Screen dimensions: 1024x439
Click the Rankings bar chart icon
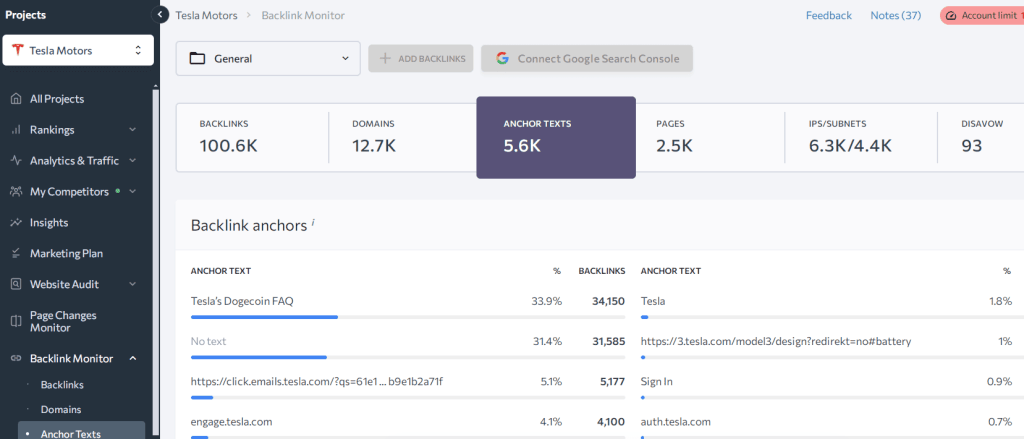[x=16, y=130]
